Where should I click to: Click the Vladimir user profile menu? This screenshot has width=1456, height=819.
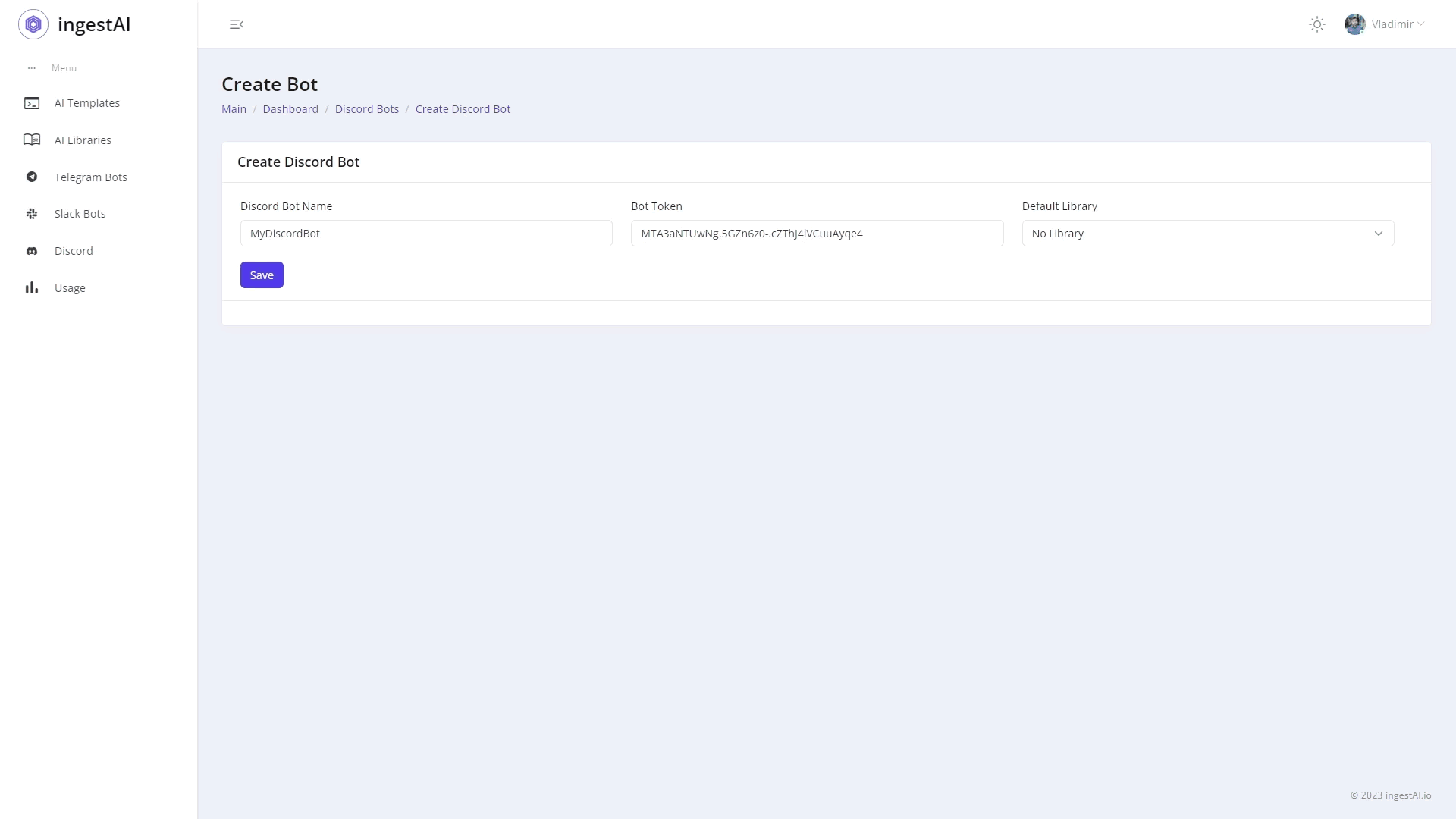click(1385, 24)
